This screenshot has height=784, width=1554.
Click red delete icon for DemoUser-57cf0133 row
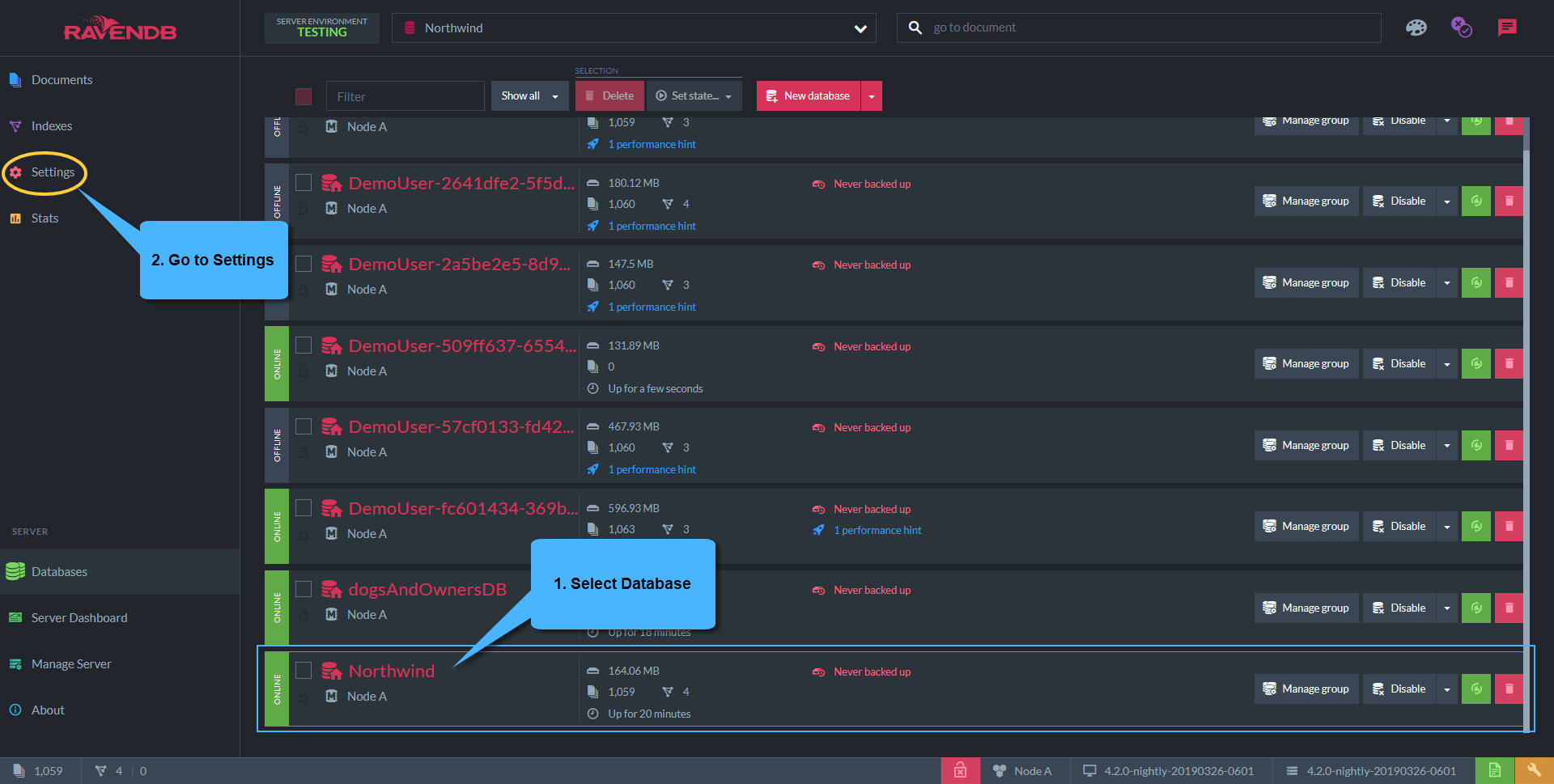tap(1509, 445)
